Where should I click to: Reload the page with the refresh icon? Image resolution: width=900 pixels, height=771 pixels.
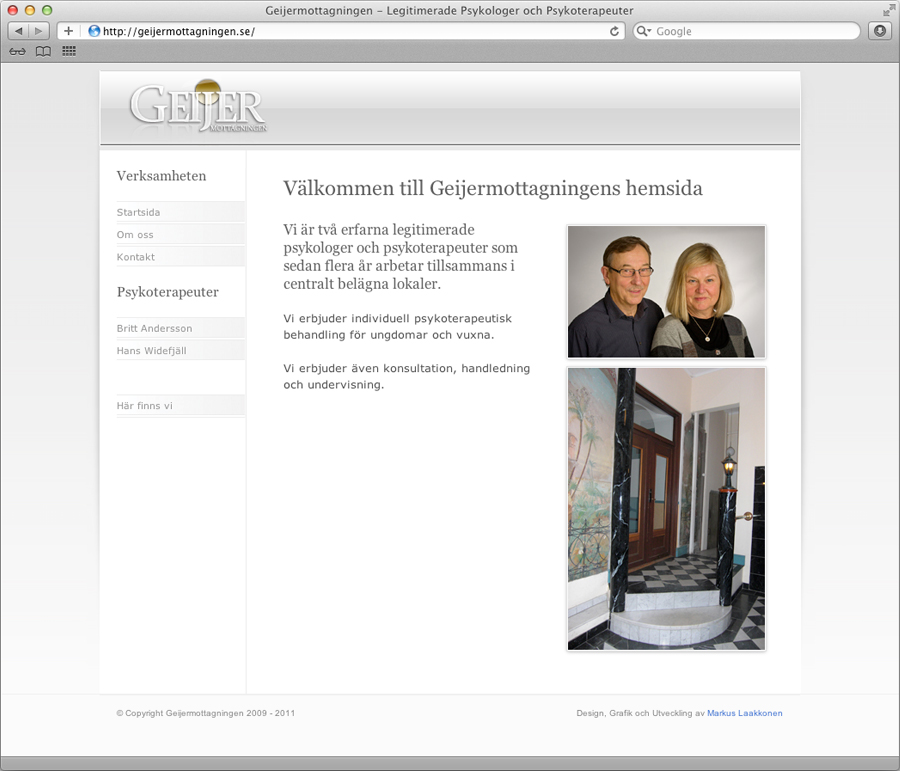coord(614,31)
